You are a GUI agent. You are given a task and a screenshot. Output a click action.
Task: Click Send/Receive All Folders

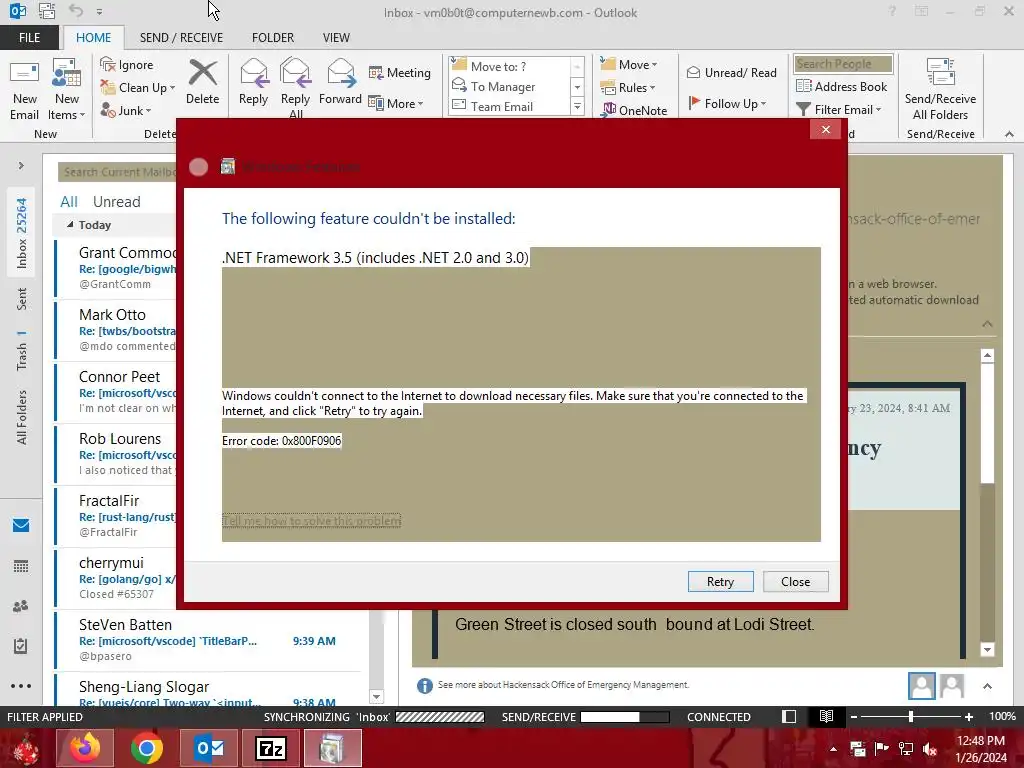coord(940,89)
